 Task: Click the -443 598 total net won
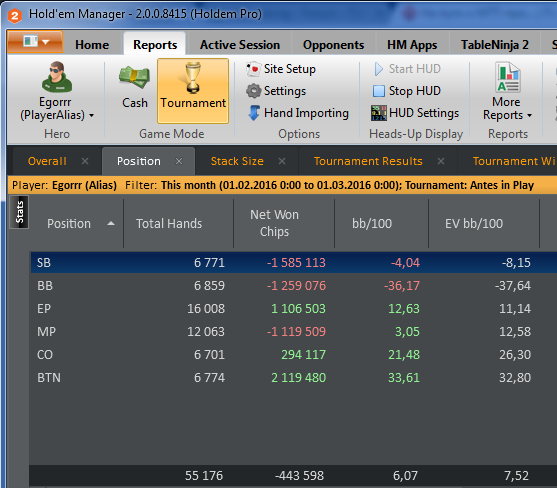[299, 476]
